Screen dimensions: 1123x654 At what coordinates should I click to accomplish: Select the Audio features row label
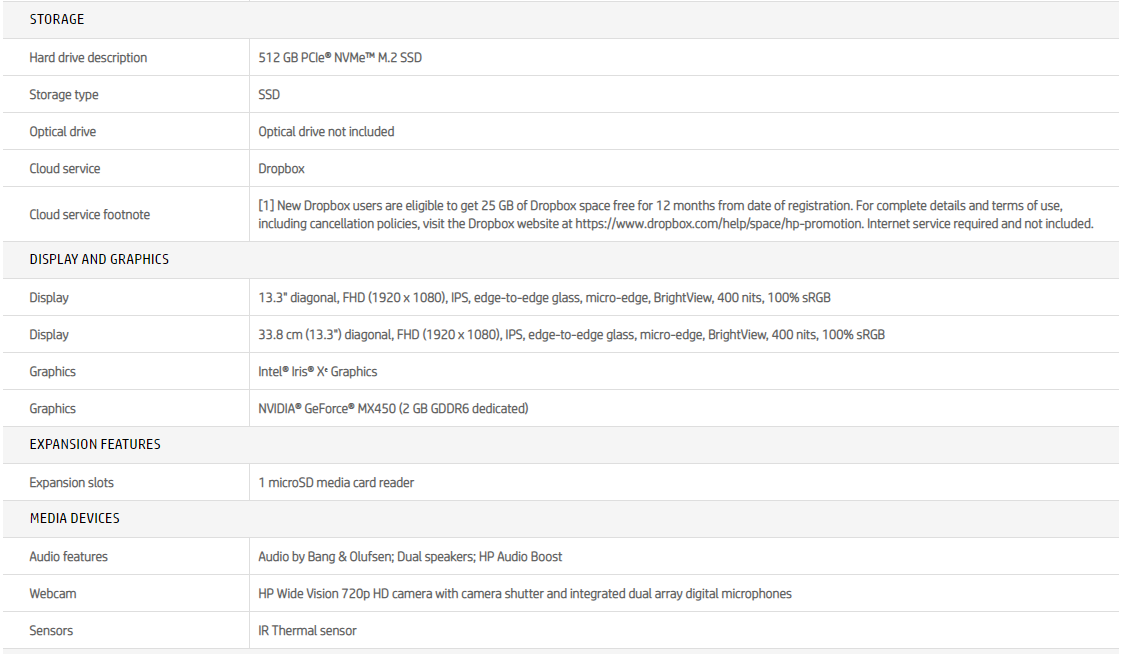[x=69, y=557]
